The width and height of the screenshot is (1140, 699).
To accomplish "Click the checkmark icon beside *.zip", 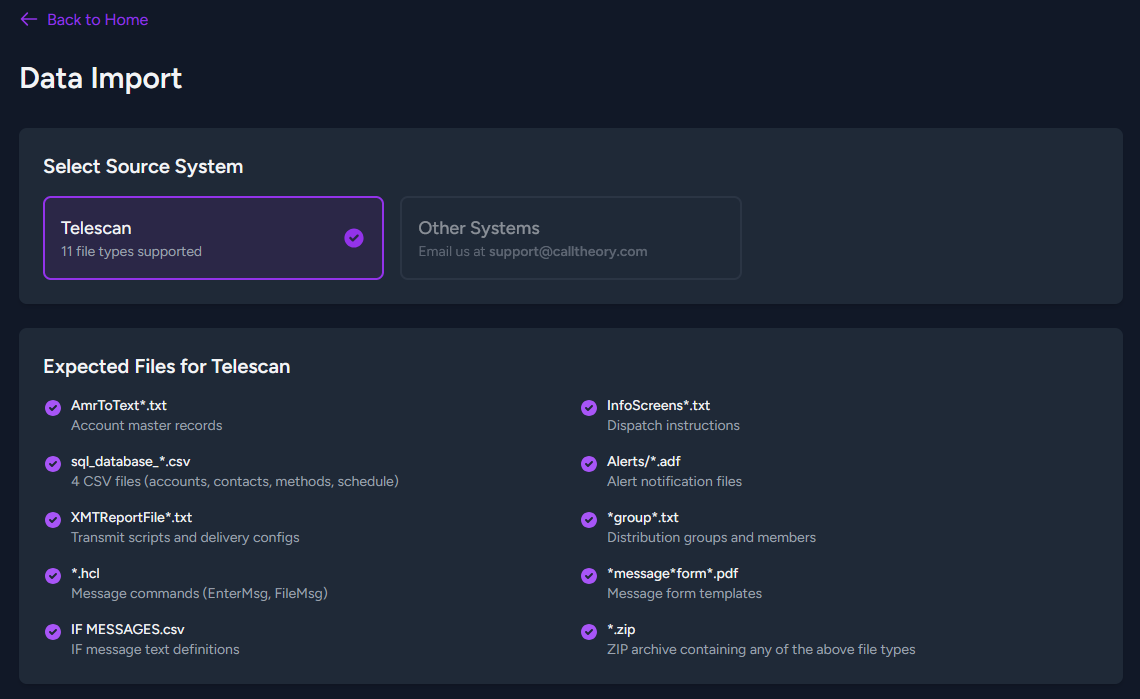I will 589,631.
